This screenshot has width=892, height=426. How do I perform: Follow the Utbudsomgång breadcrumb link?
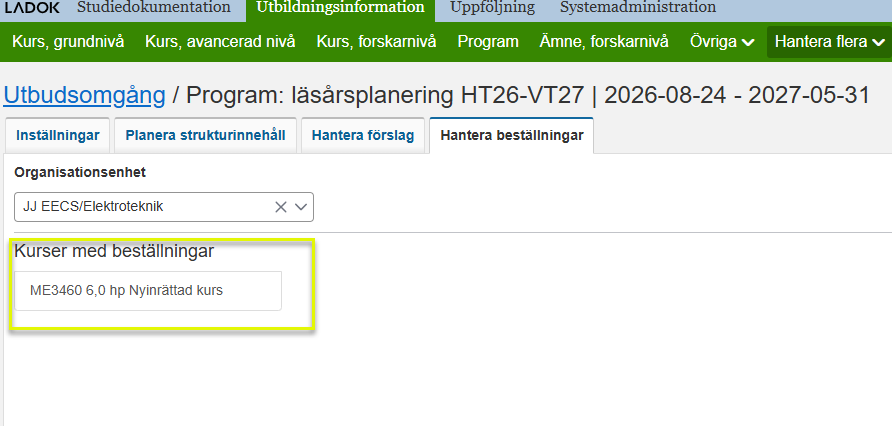click(x=84, y=95)
